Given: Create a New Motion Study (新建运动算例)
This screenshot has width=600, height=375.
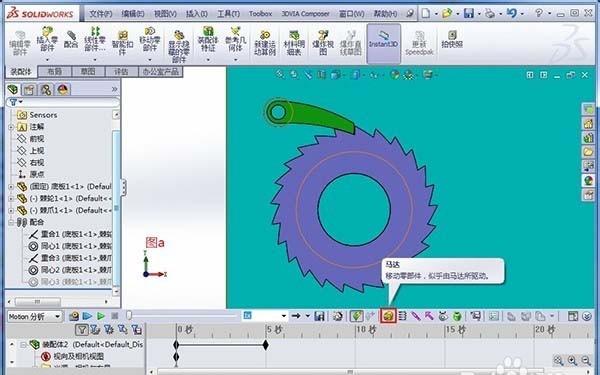Looking at the screenshot, I should pyautogui.click(x=265, y=44).
